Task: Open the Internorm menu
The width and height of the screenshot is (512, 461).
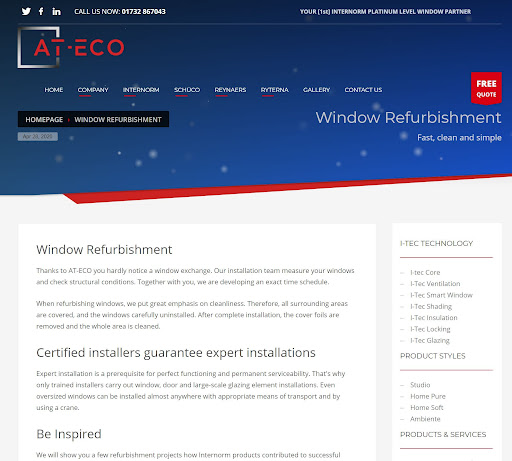Action: coord(141,90)
